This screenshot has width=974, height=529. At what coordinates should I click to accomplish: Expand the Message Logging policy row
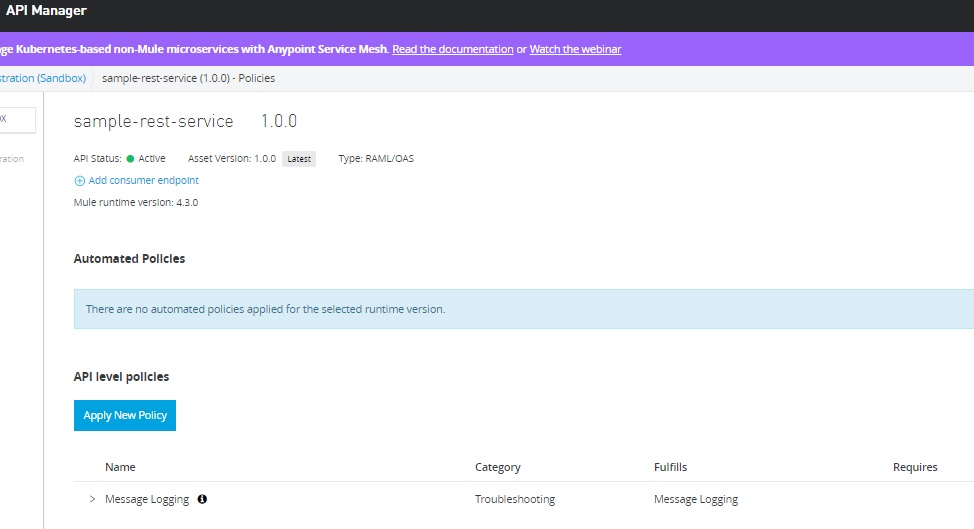tap(92, 499)
